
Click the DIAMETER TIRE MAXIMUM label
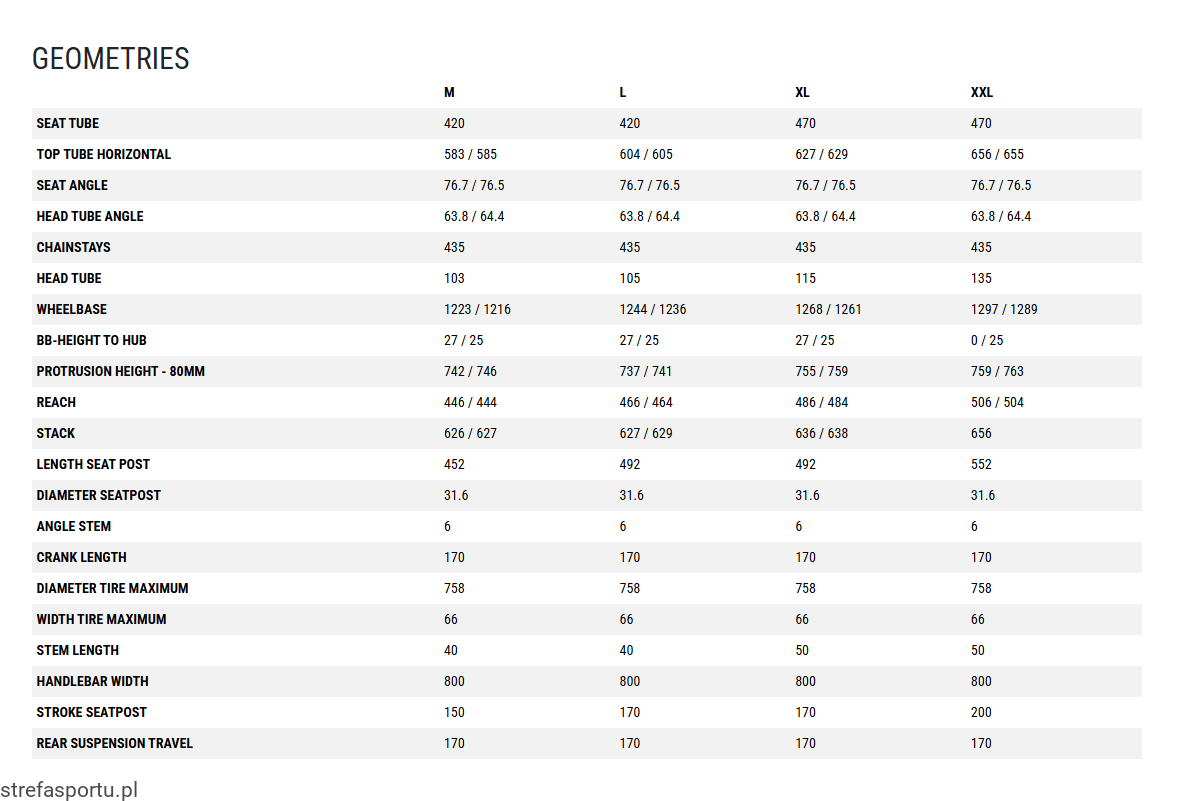(113, 588)
